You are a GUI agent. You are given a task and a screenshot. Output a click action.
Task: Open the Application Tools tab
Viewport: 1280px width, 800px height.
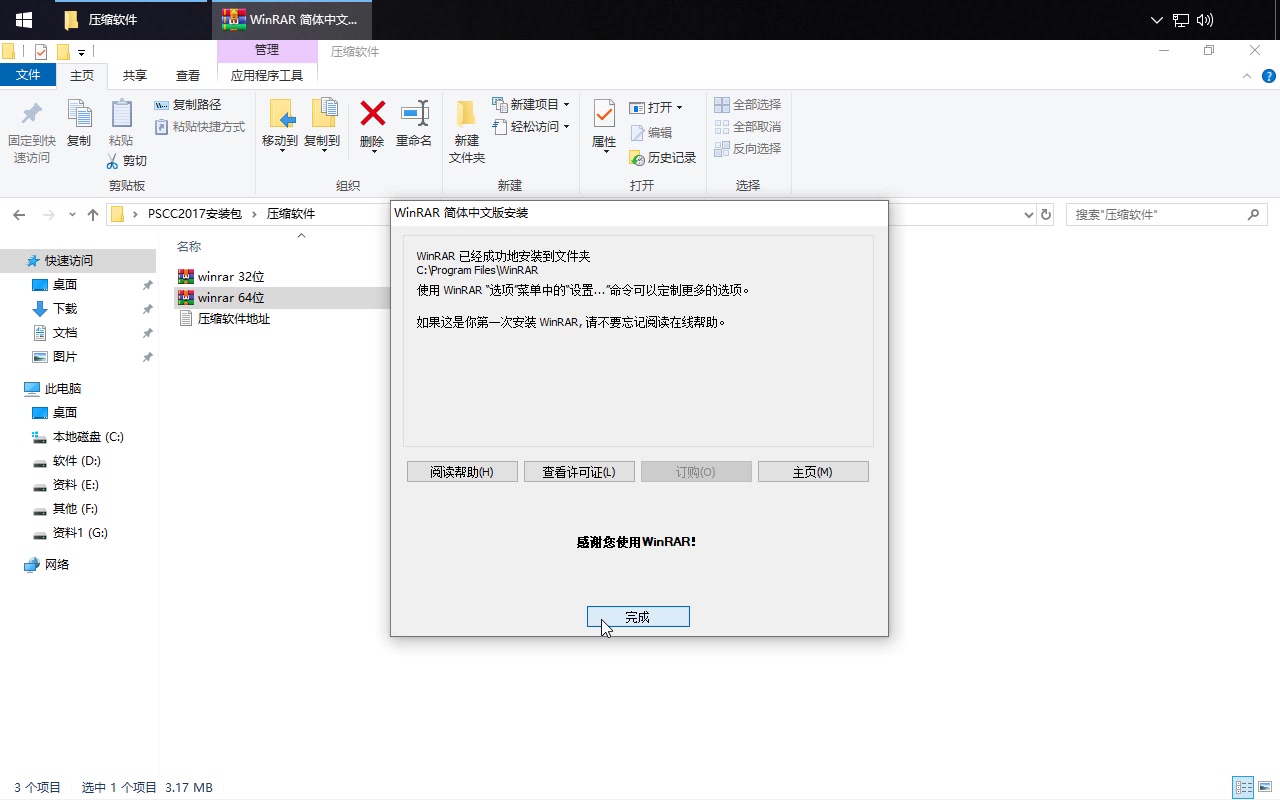click(x=267, y=75)
